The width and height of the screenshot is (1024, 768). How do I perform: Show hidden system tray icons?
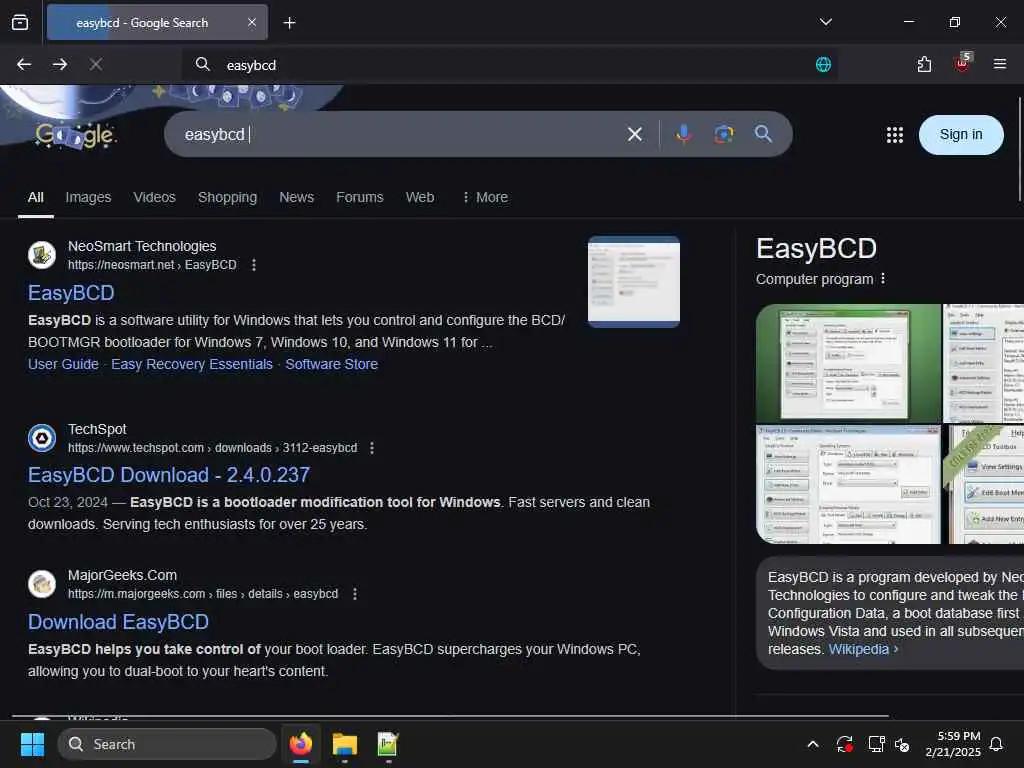pos(813,744)
